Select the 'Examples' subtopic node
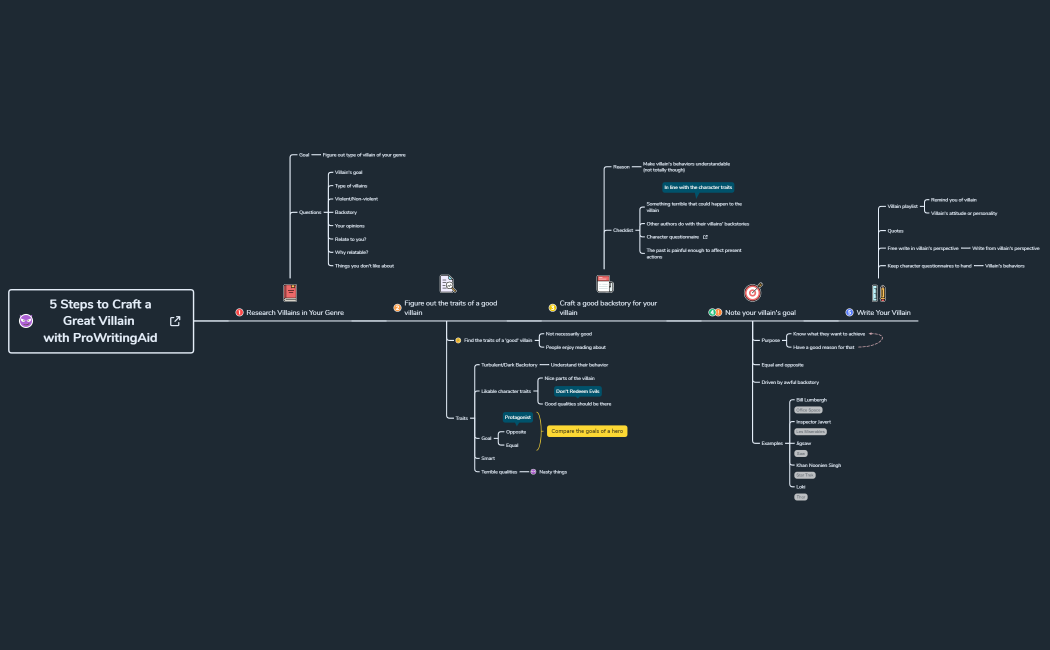The height and width of the screenshot is (650, 1050). coord(771,442)
